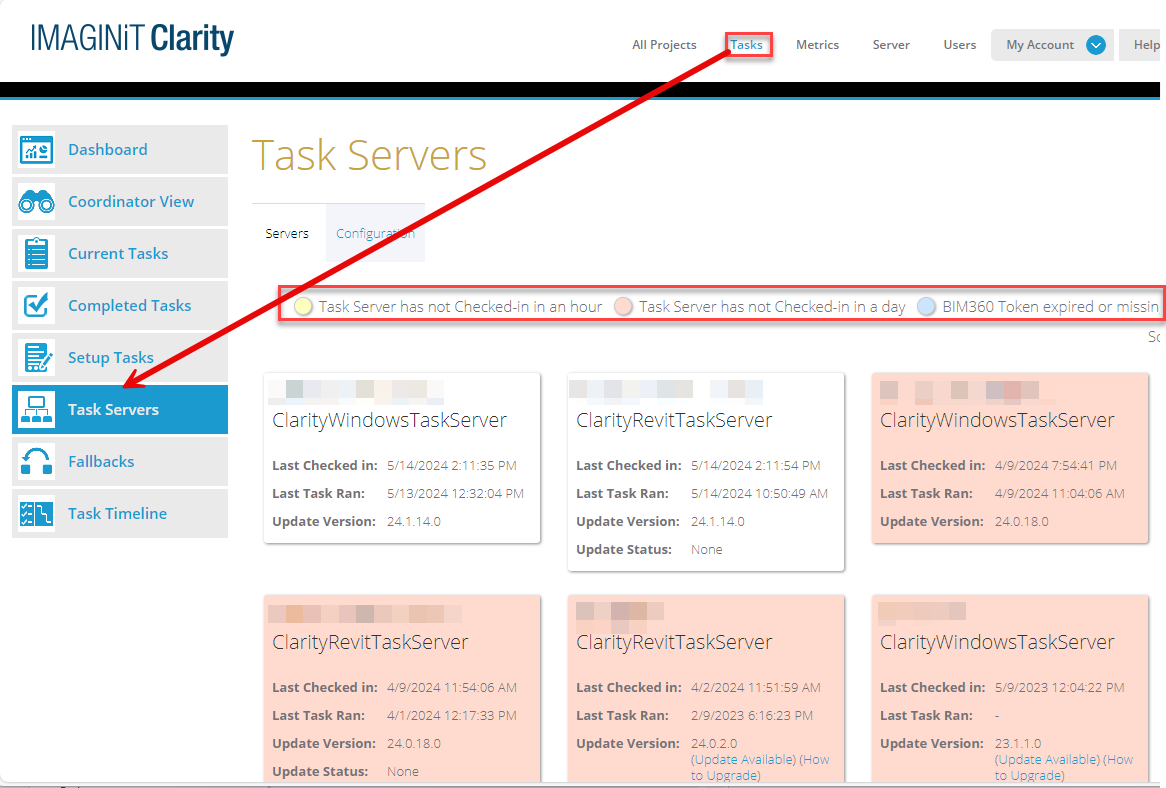Open the Tasks menu in top navigation
Screen dimensions: 1166x788
tap(747, 45)
